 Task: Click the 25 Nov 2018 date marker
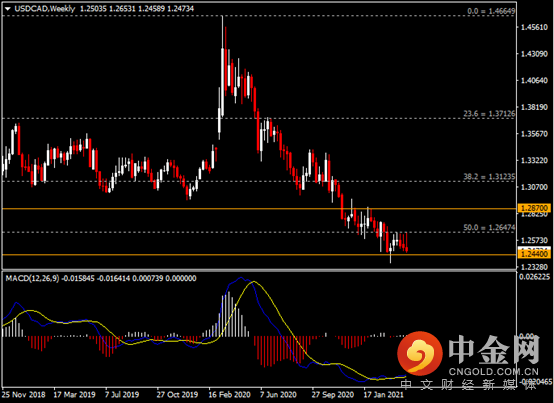pyautogui.click(x=24, y=395)
